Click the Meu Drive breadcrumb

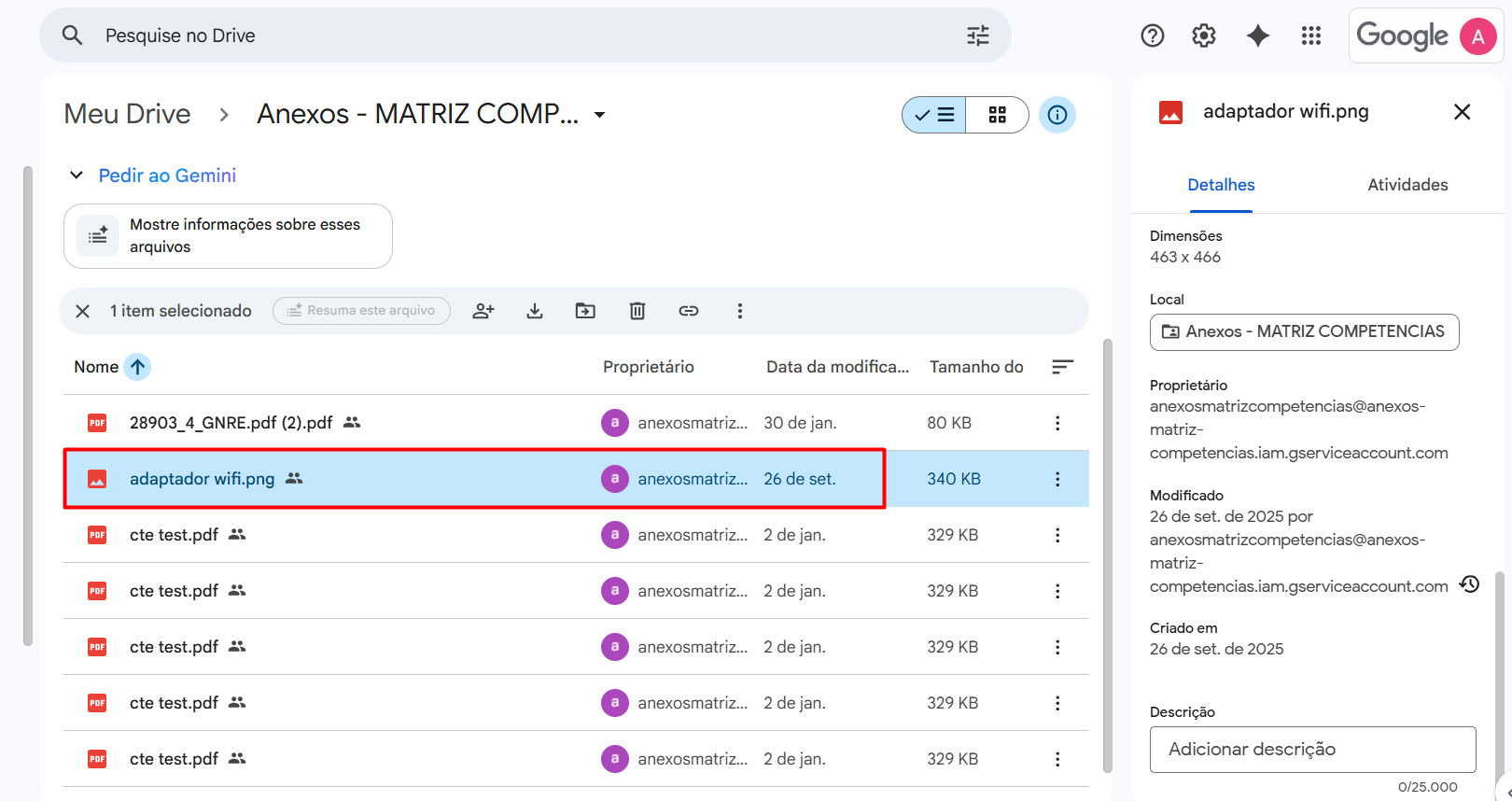127,114
